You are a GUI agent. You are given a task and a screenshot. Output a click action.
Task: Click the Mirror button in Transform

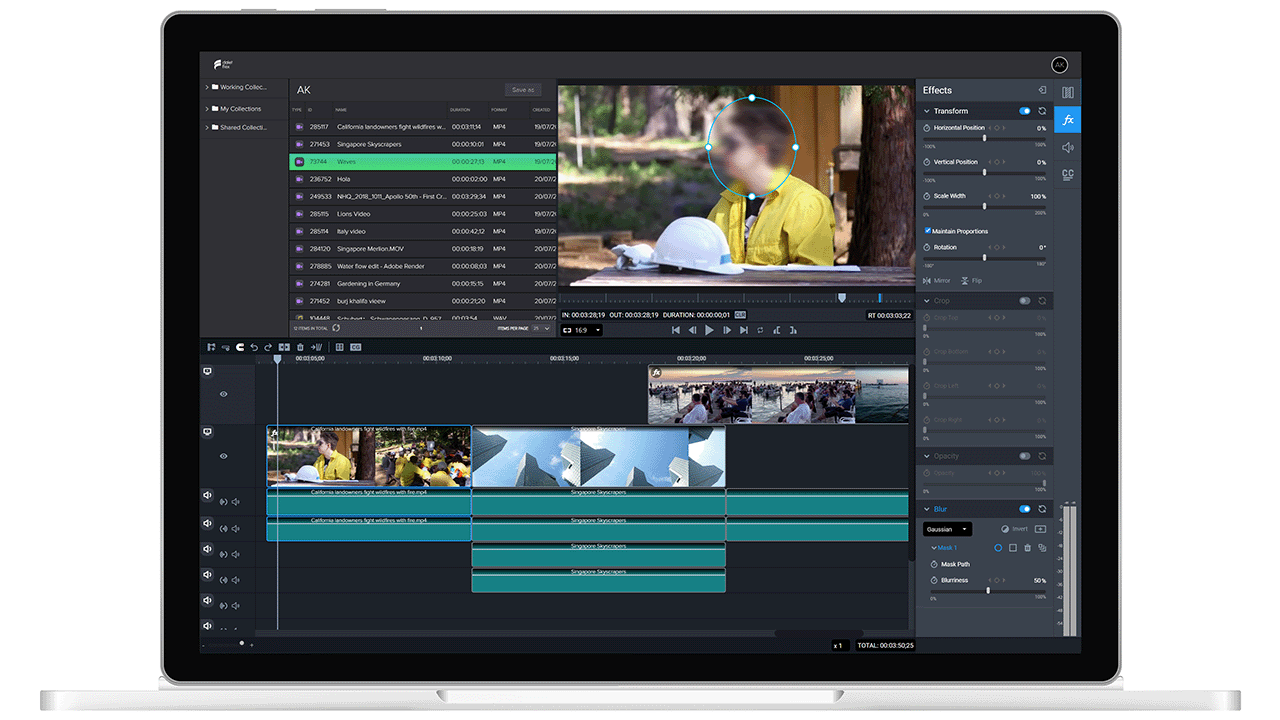click(x=937, y=281)
